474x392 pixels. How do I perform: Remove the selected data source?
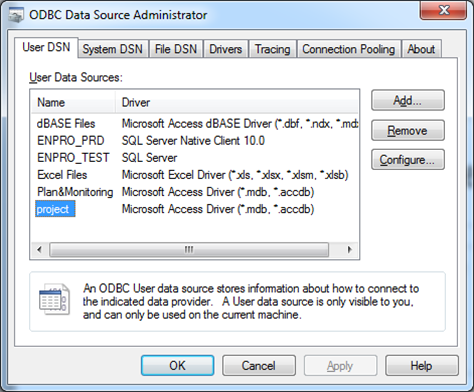[x=408, y=130]
